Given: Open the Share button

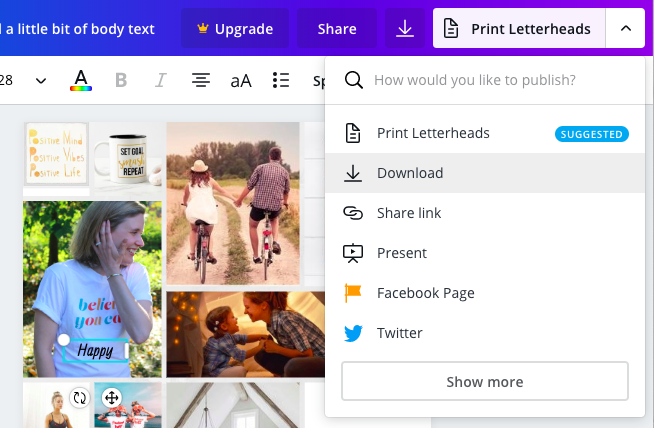Looking at the screenshot, I should coord(337,29).
